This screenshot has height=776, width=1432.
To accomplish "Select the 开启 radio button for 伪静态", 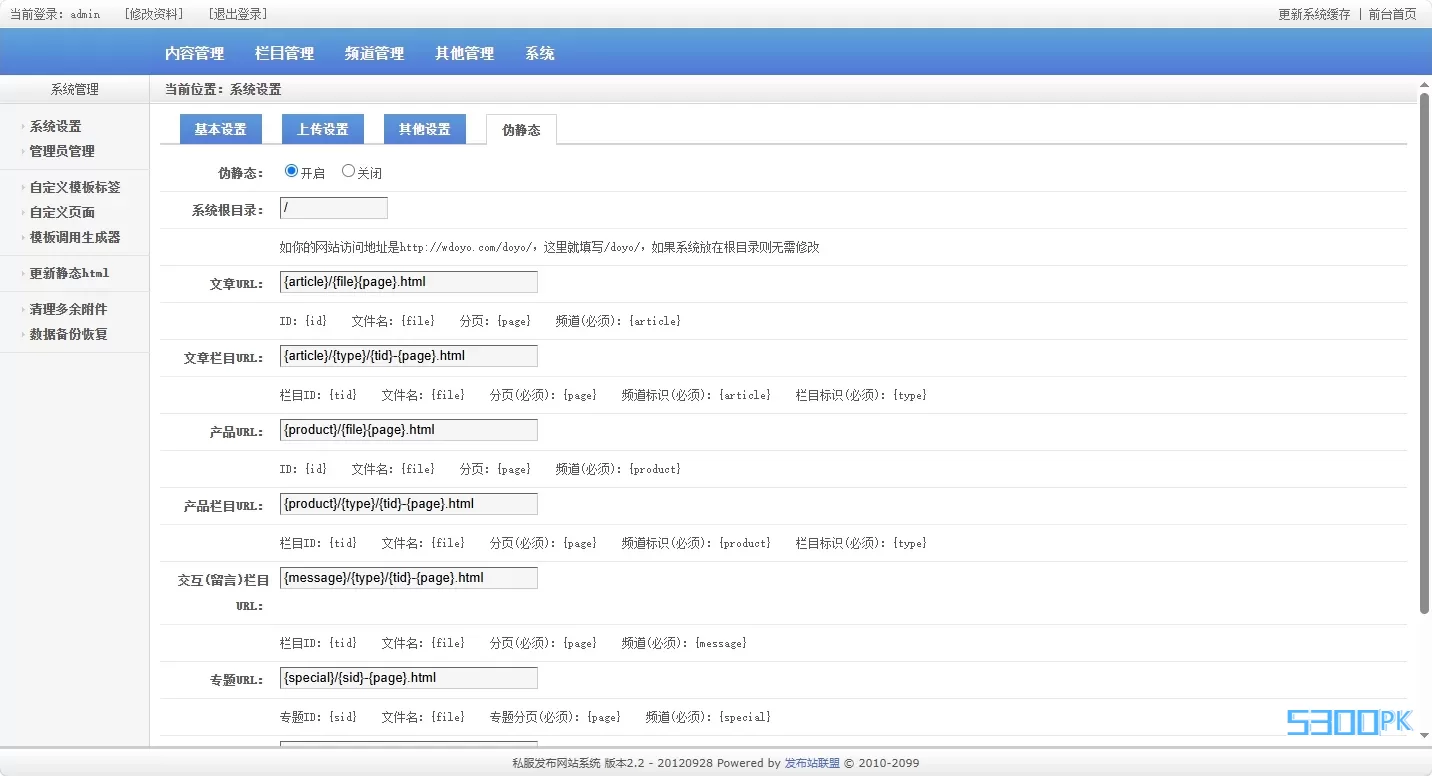I will (x=291, y=171).
